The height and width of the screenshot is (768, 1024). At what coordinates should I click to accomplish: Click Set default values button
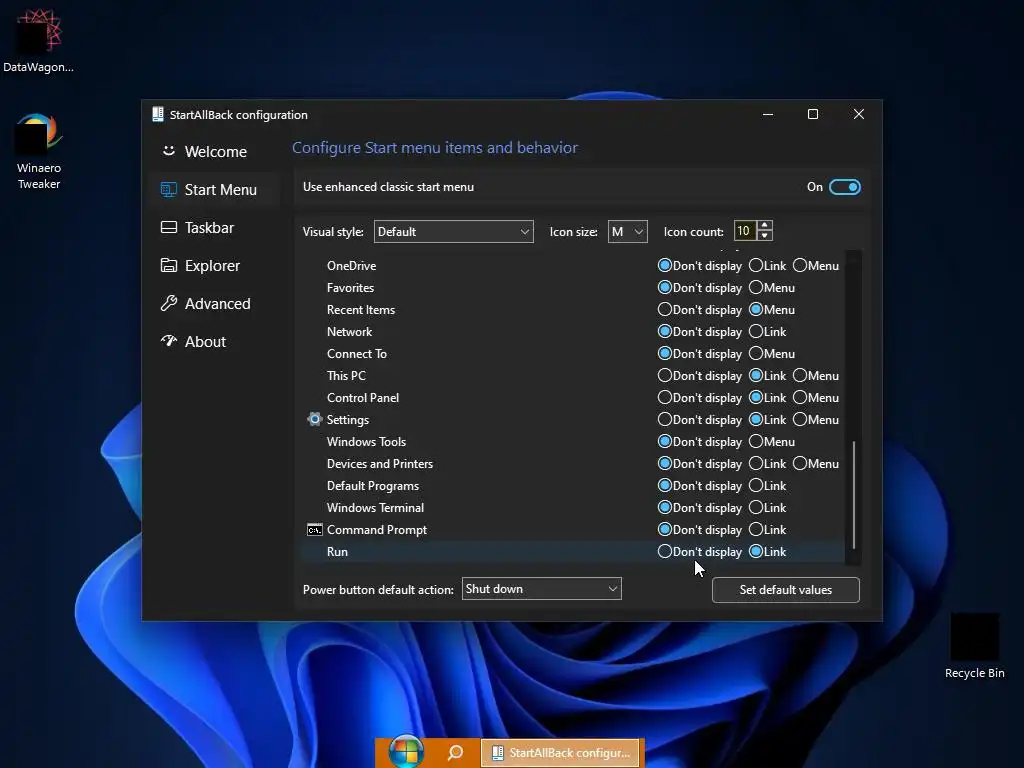pos(786,590)
